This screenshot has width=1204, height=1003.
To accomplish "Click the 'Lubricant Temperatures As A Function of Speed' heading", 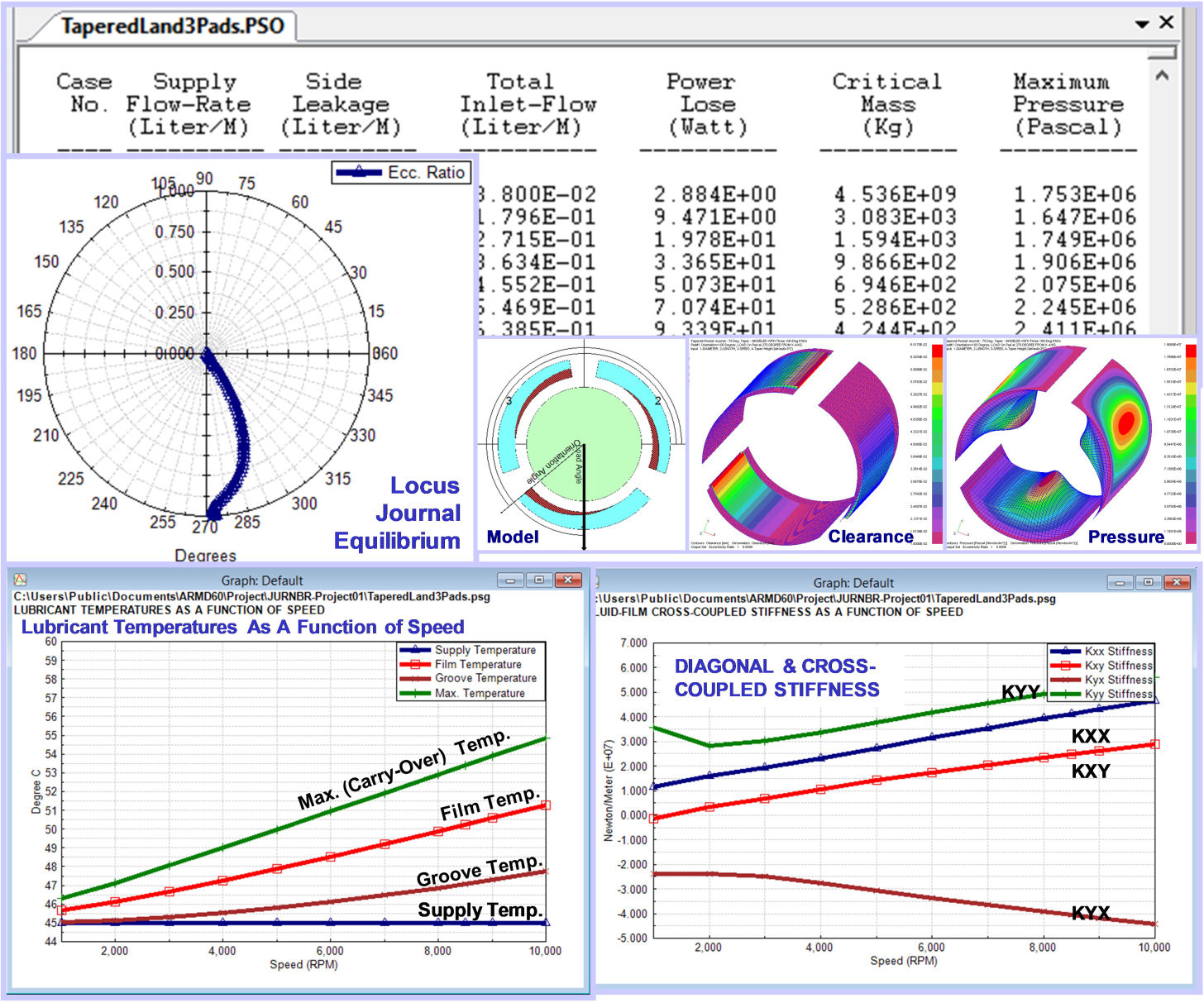I will click(243, 627).
